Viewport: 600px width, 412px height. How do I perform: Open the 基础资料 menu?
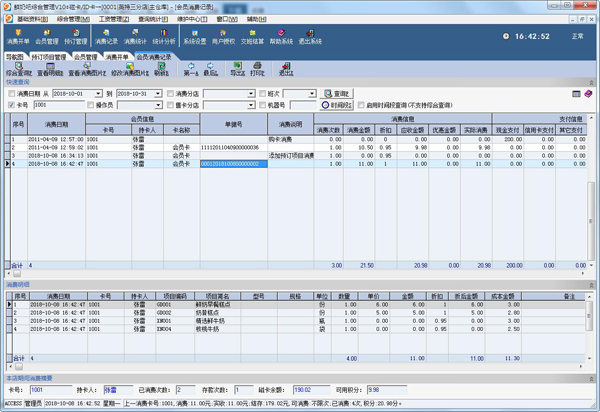pos(28,18)
